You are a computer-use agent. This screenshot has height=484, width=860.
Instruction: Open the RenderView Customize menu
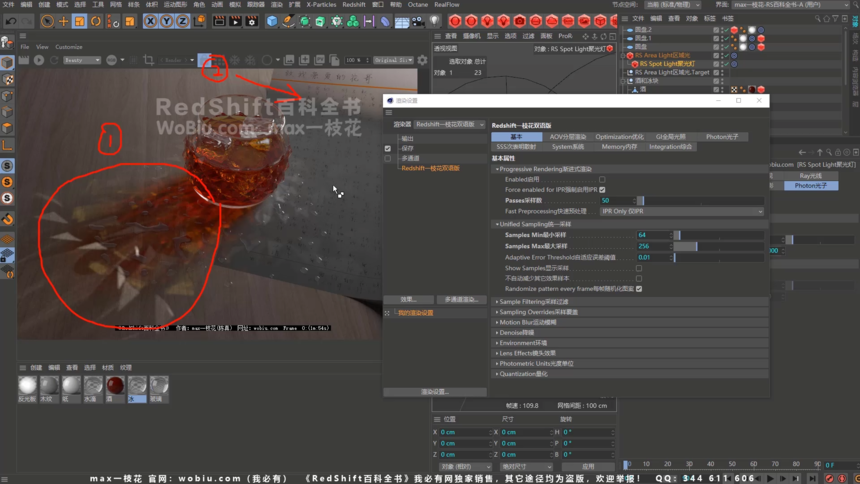coord(69,47)
